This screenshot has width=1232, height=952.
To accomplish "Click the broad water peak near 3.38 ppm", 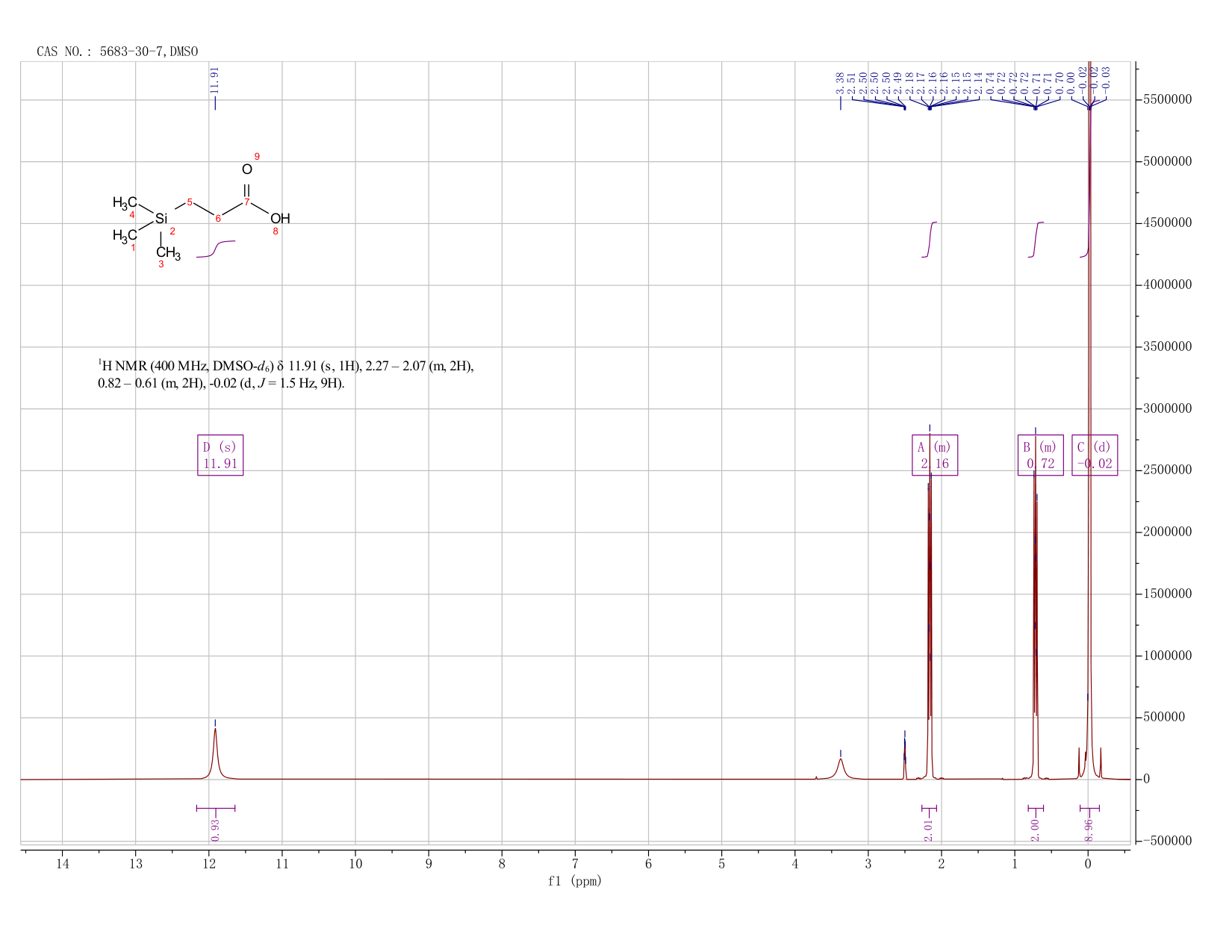I will [841, 768].
